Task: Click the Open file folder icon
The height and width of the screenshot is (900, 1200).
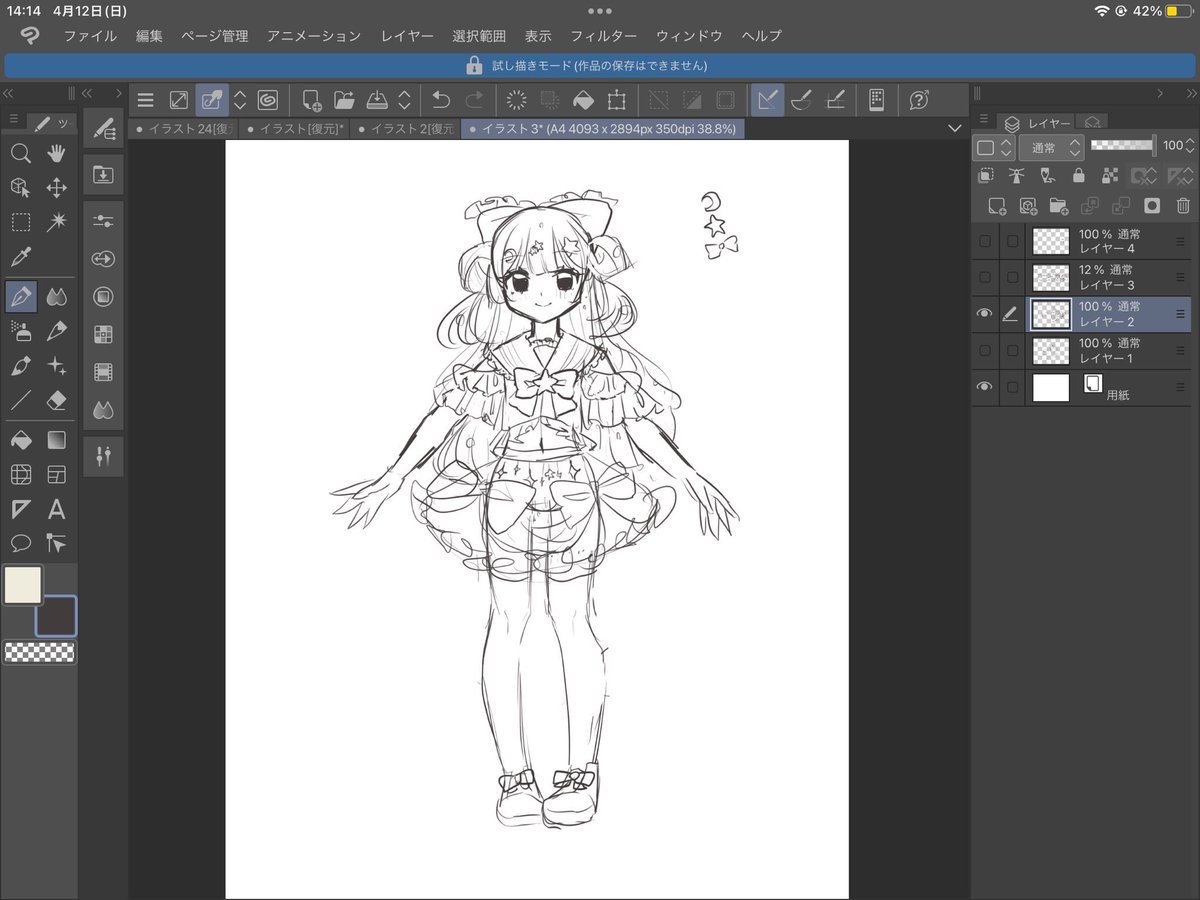Action: 344,99
